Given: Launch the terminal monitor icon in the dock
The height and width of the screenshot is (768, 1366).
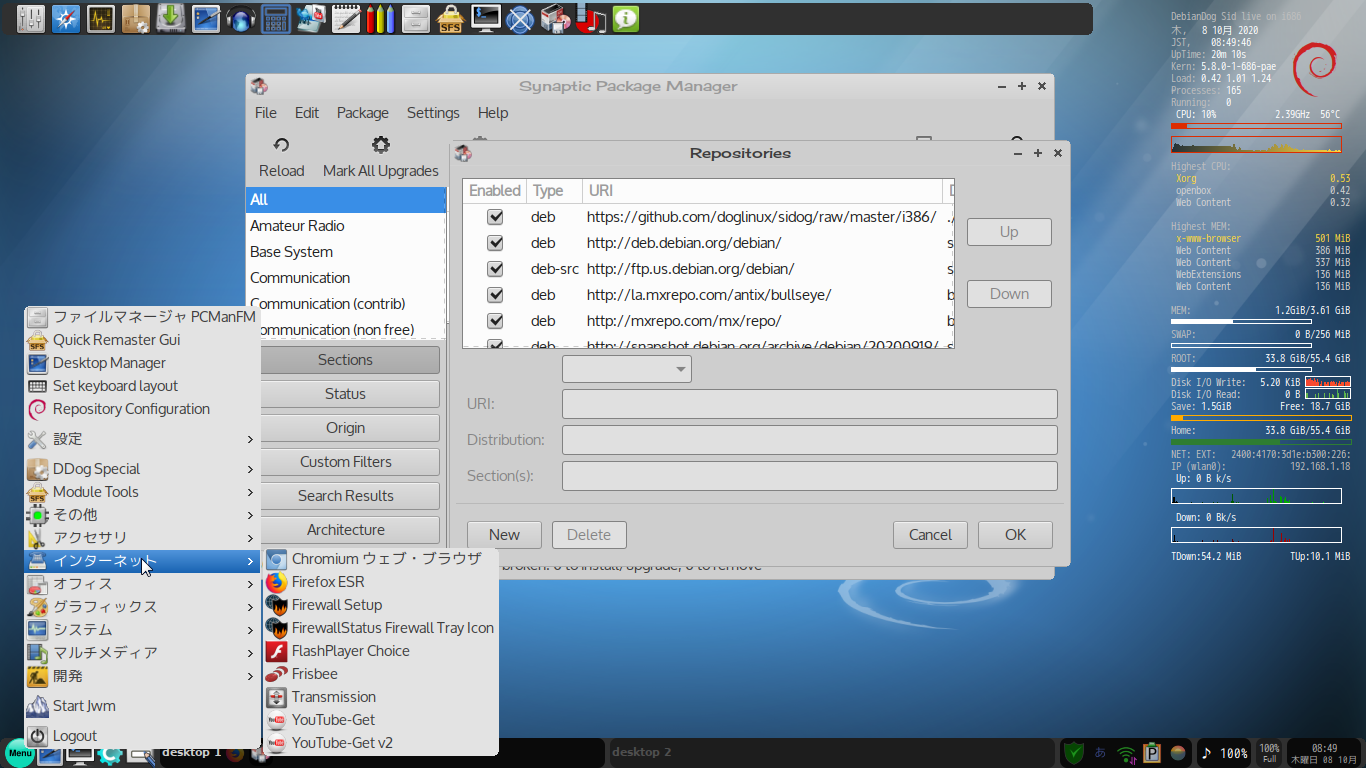Looking at the screenshot, I should tap(486, 18).
